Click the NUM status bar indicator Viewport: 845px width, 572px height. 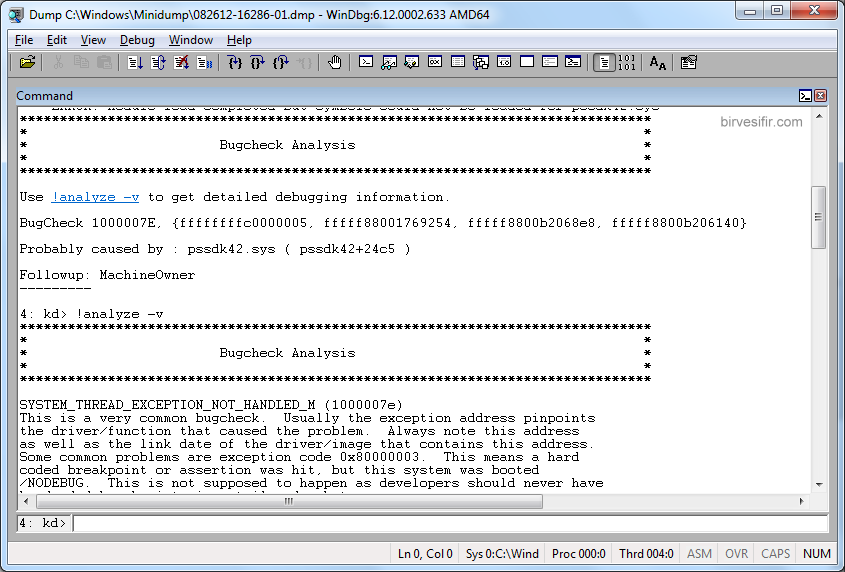pyautogui.click(x=816, y=554)
